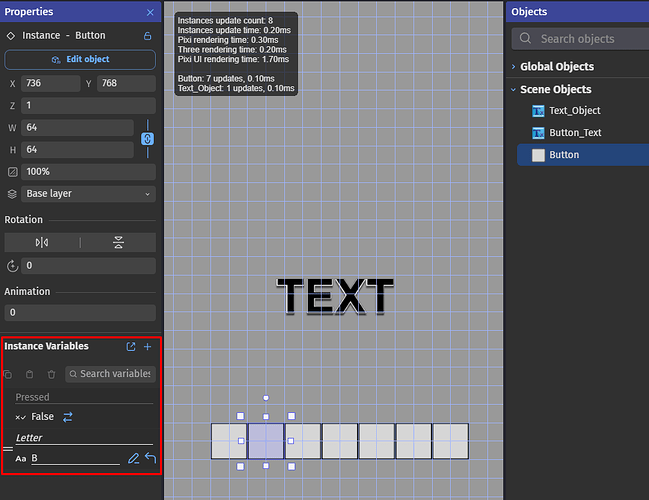Viewport: 649px width, 500px height.
Task: Paste a variable
Action: [x=29, y=375]
